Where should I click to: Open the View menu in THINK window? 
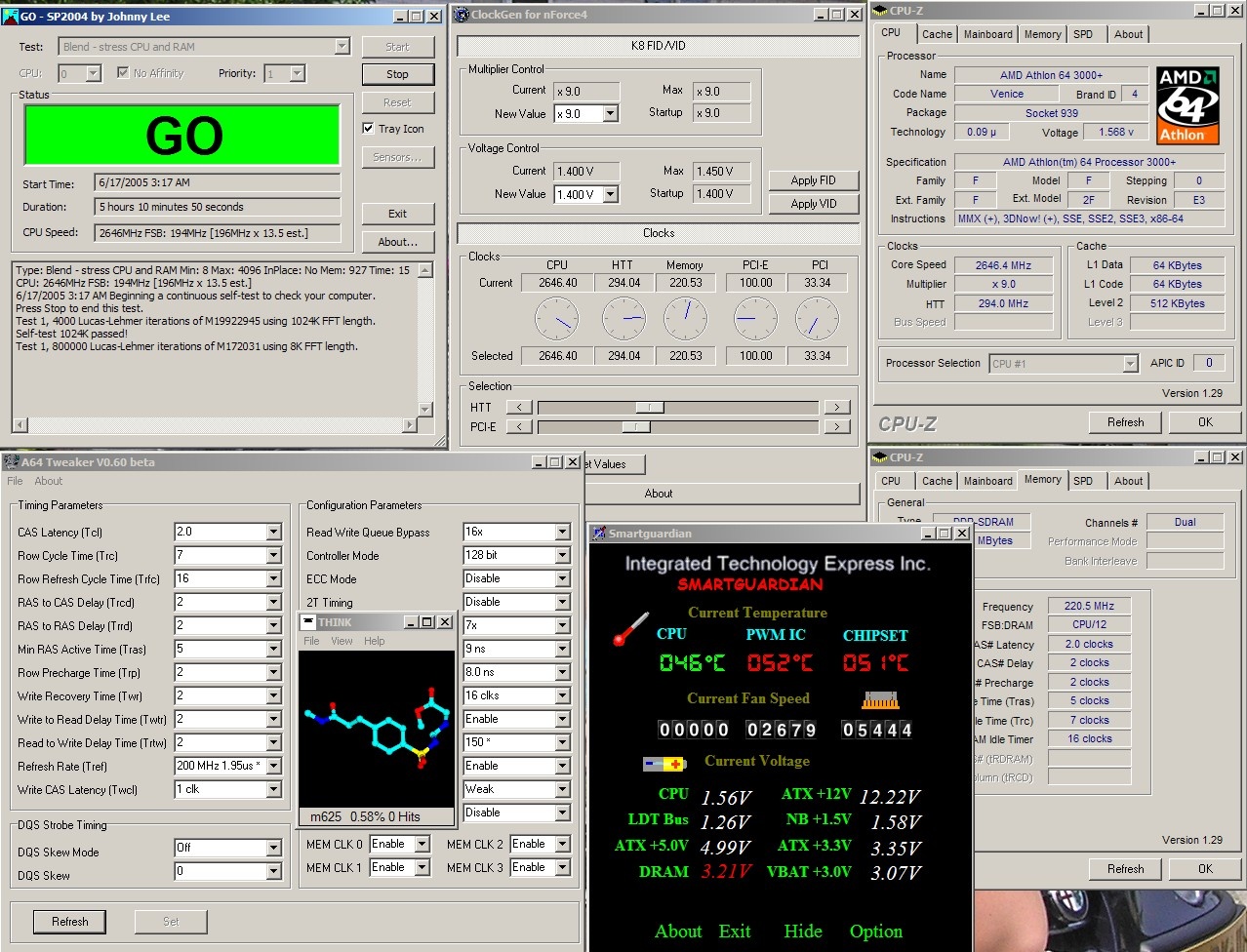click(342, 641)
